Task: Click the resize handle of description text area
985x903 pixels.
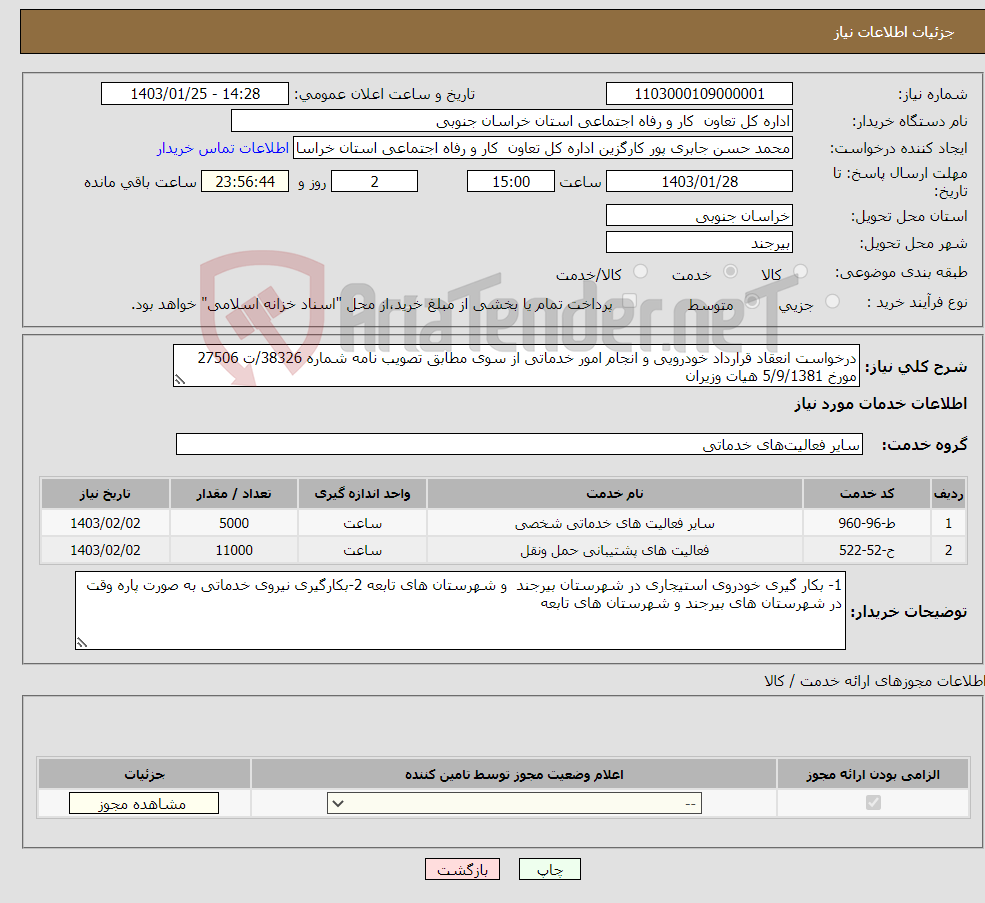Action: [180, 380]
